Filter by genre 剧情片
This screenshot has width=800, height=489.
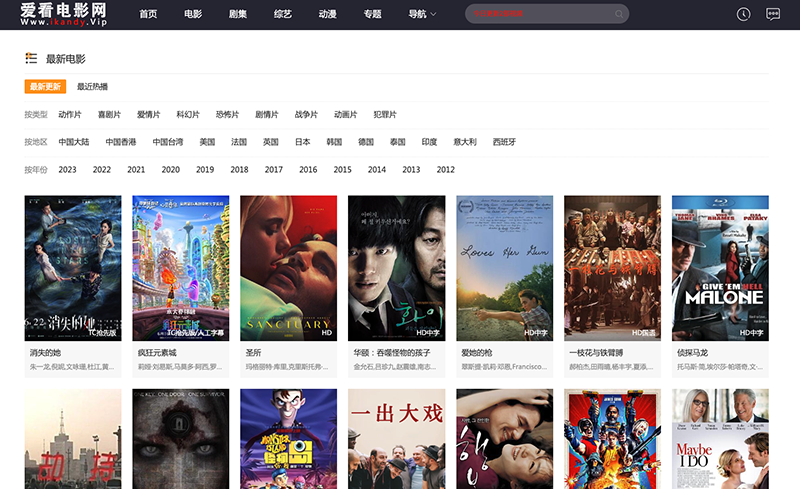coord(267,114)
